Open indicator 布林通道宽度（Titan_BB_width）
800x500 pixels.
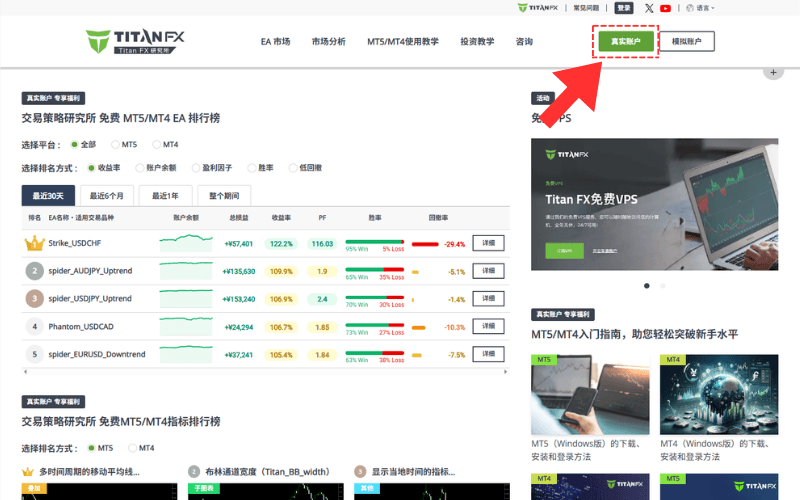coord(267,472)
